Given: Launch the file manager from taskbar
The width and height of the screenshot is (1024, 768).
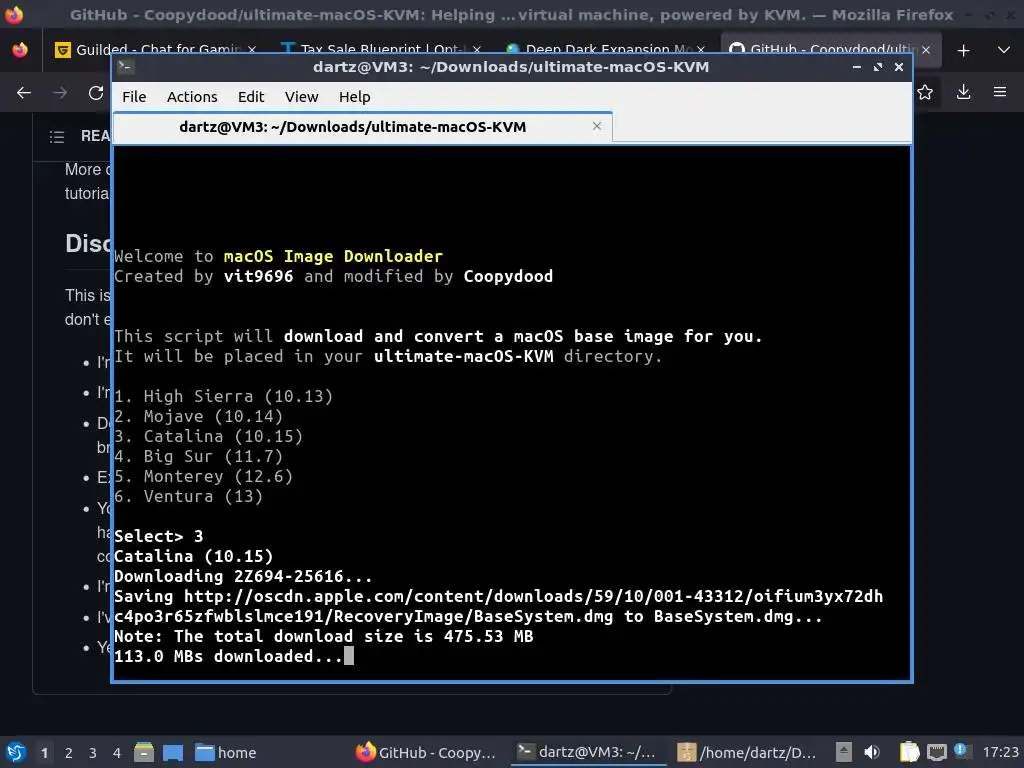Looking at the screenshot, I should pyautogui.click(x=144, y=752).
